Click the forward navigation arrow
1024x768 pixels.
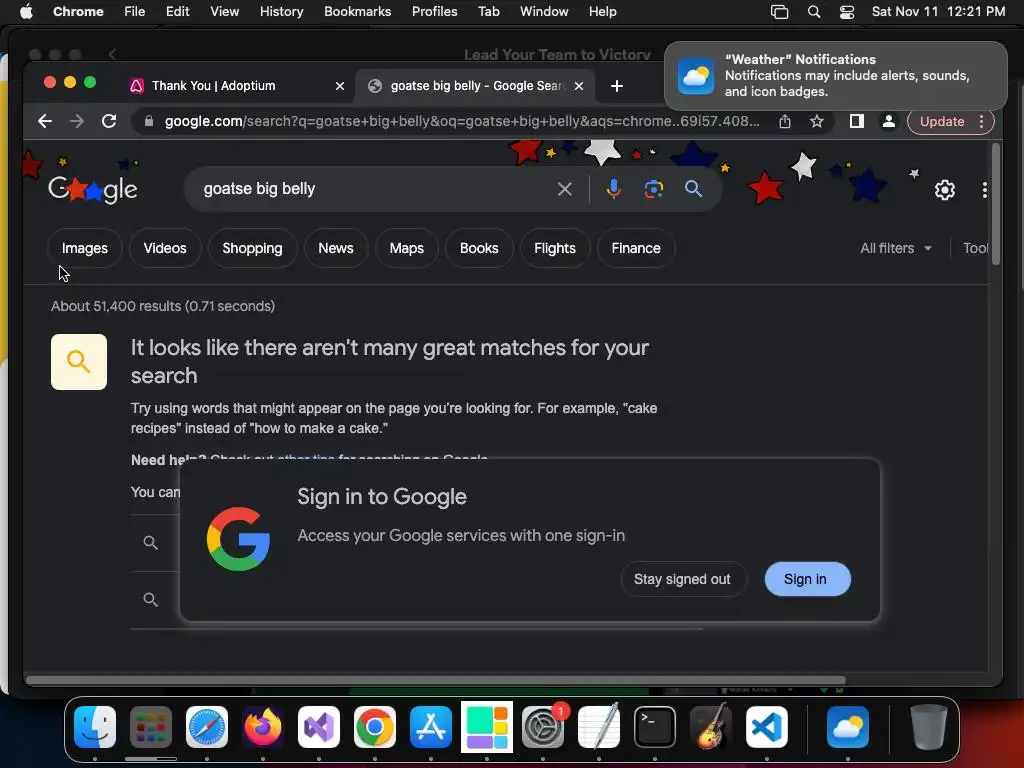tap(77, 121)
